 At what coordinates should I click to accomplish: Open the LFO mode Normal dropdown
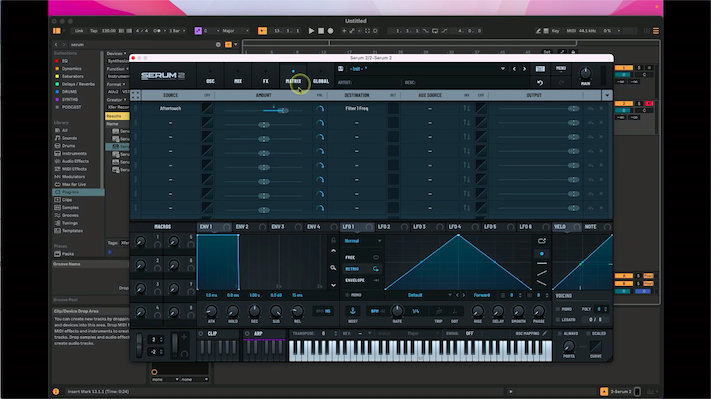[362, 241]
